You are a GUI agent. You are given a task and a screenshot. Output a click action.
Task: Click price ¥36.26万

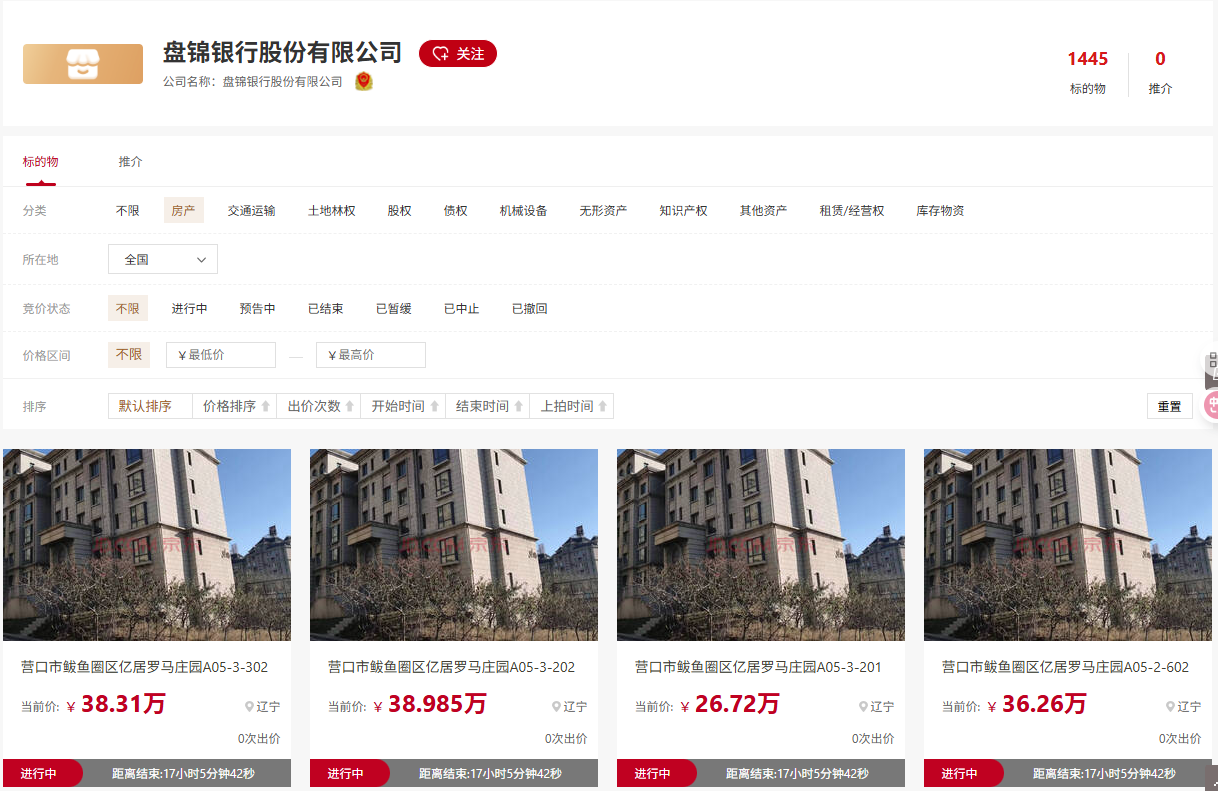1037,704
